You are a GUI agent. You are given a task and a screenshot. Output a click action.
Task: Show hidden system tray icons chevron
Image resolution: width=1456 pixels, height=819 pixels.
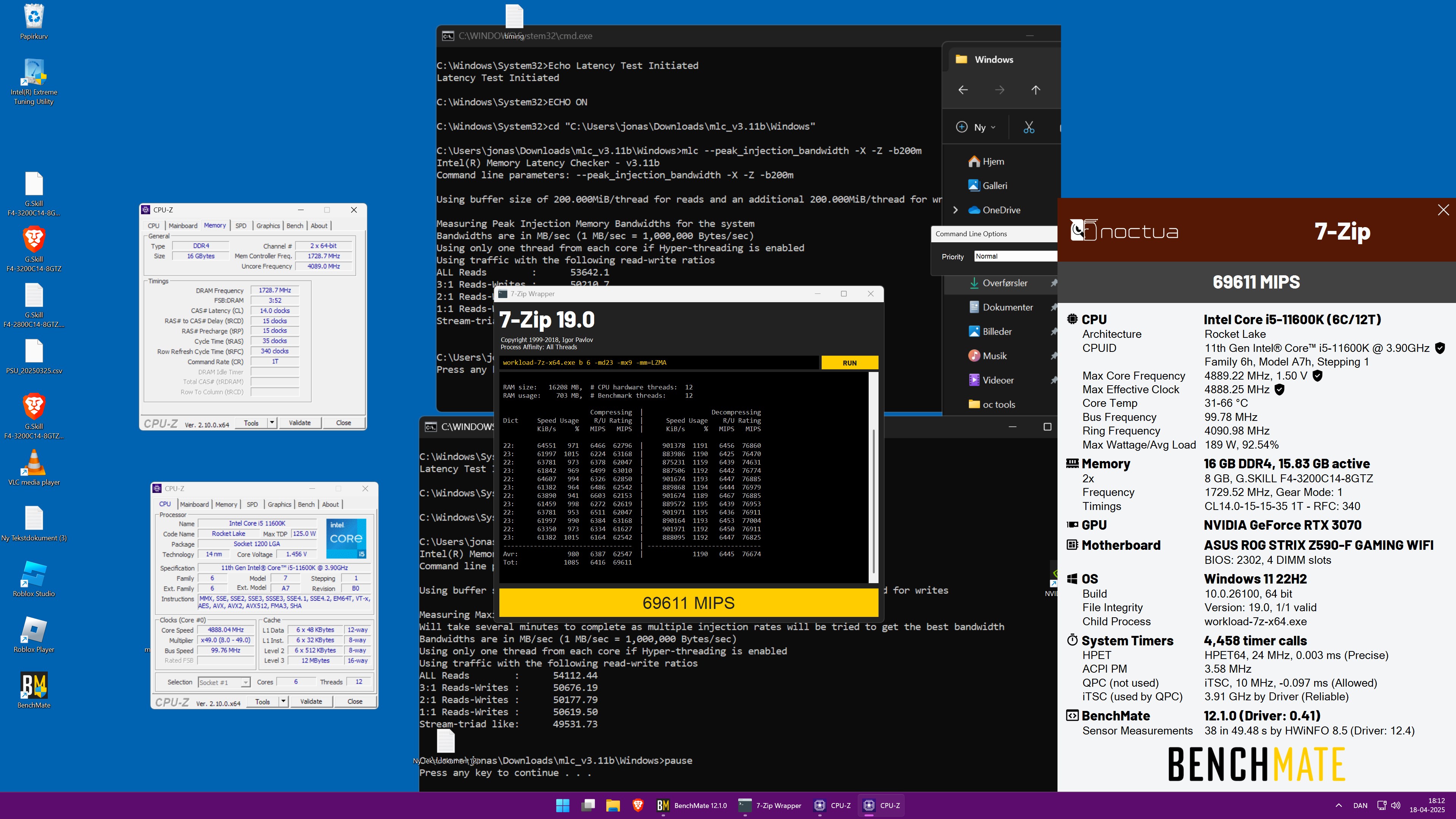(x=1338, y=805)
